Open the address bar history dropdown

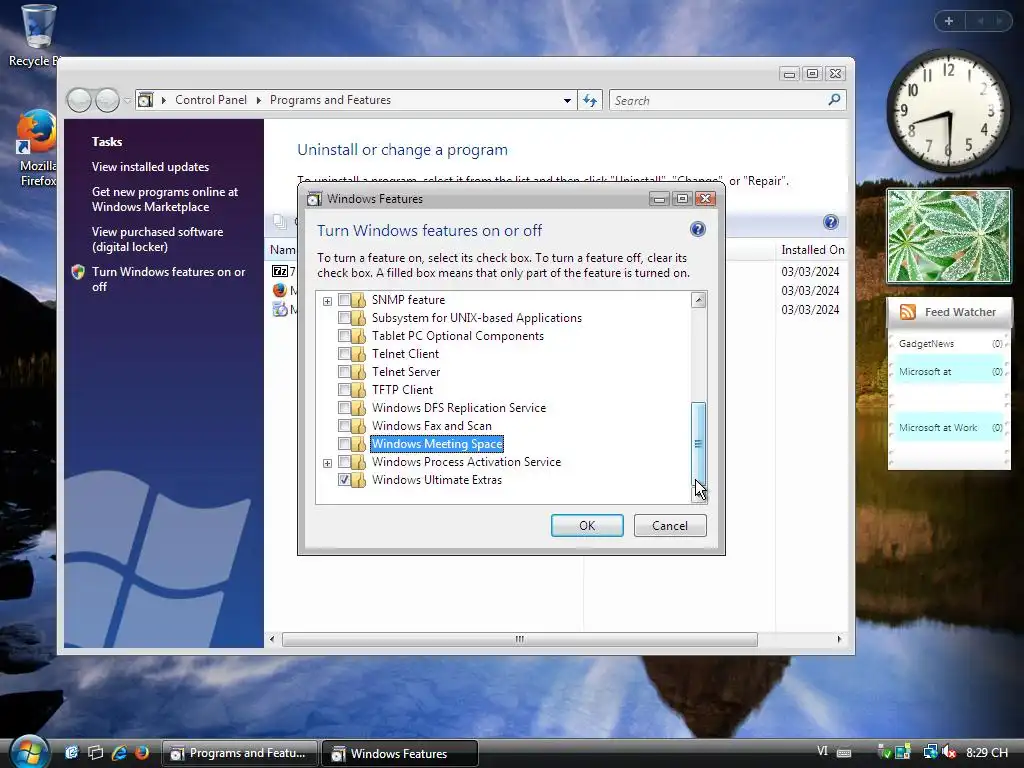pos(567,100)
